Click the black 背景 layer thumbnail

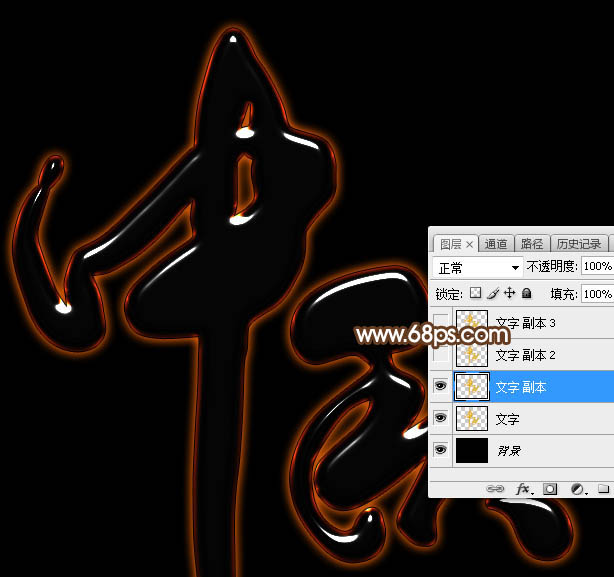tap(472, 450)
